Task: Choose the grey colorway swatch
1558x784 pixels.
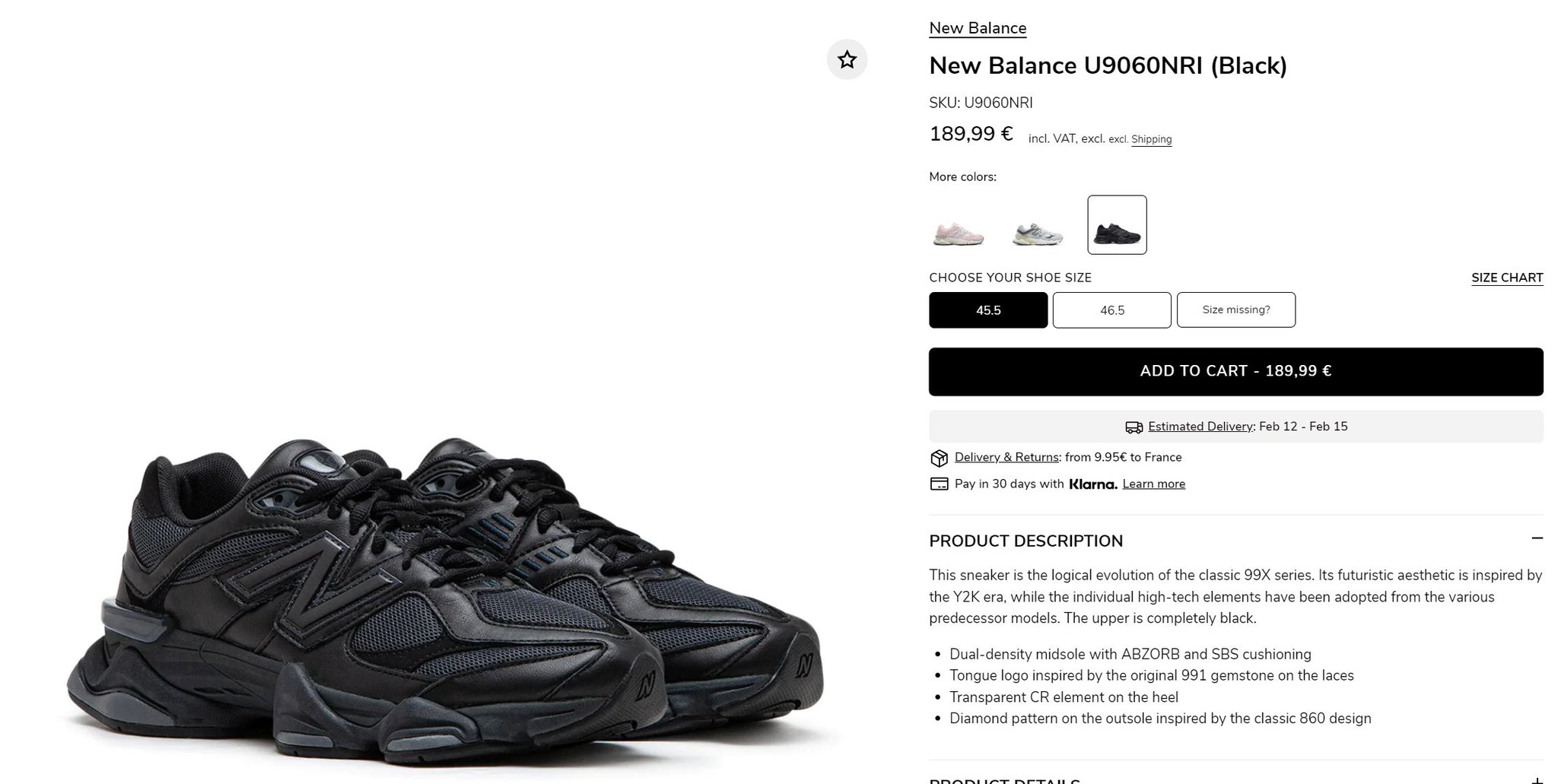Action: [1038, 225]
